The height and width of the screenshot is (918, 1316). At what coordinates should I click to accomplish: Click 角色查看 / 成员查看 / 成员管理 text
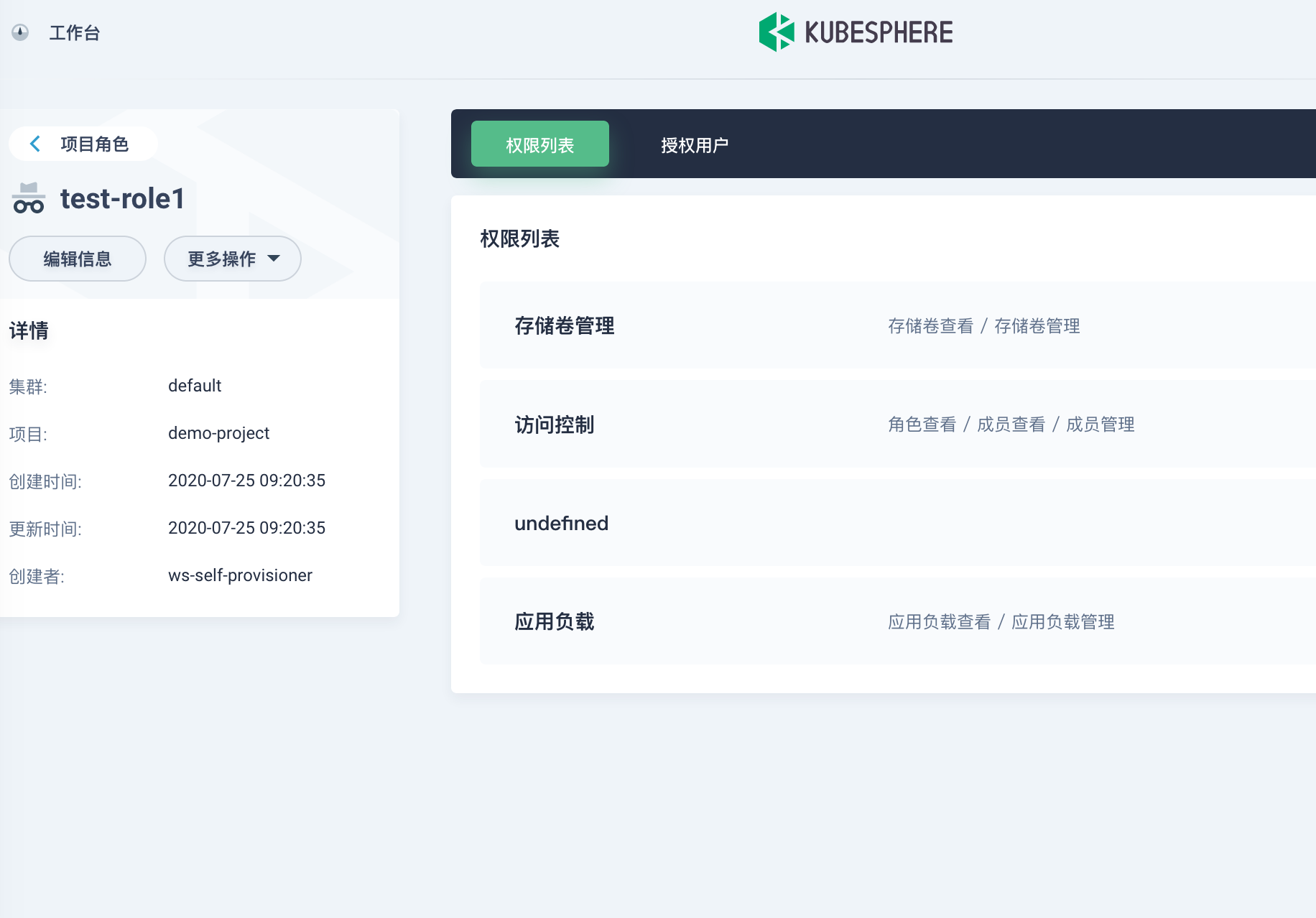pos(1011,425)
